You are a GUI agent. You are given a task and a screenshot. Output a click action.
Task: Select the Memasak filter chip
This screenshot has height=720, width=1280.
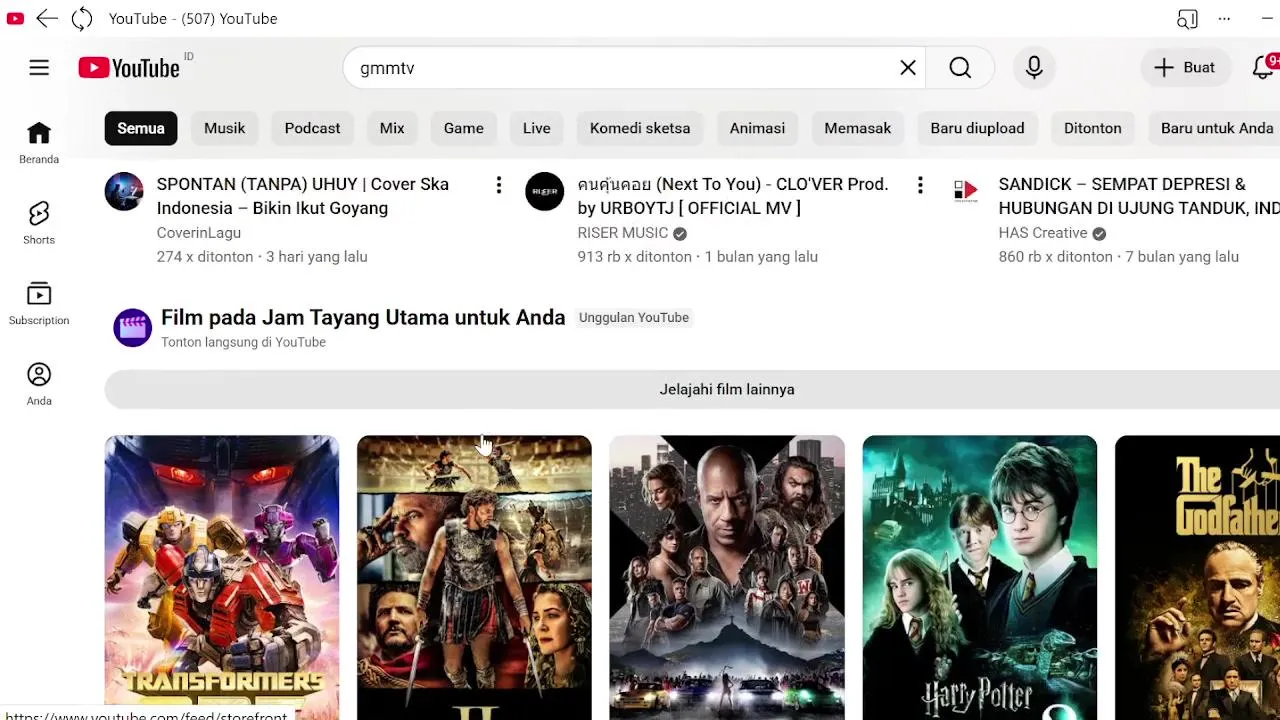pos(858,128)
